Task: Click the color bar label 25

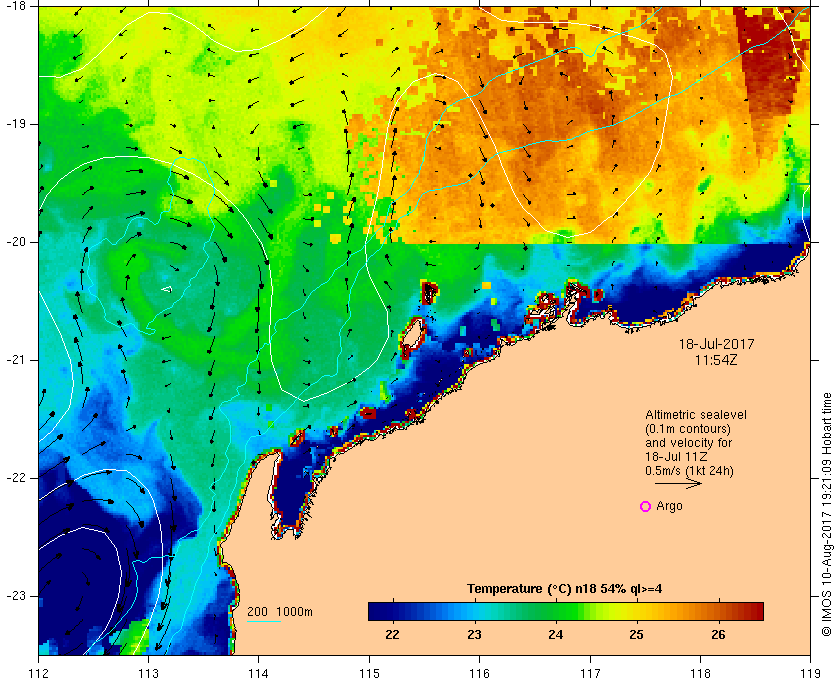Action: 636,635
